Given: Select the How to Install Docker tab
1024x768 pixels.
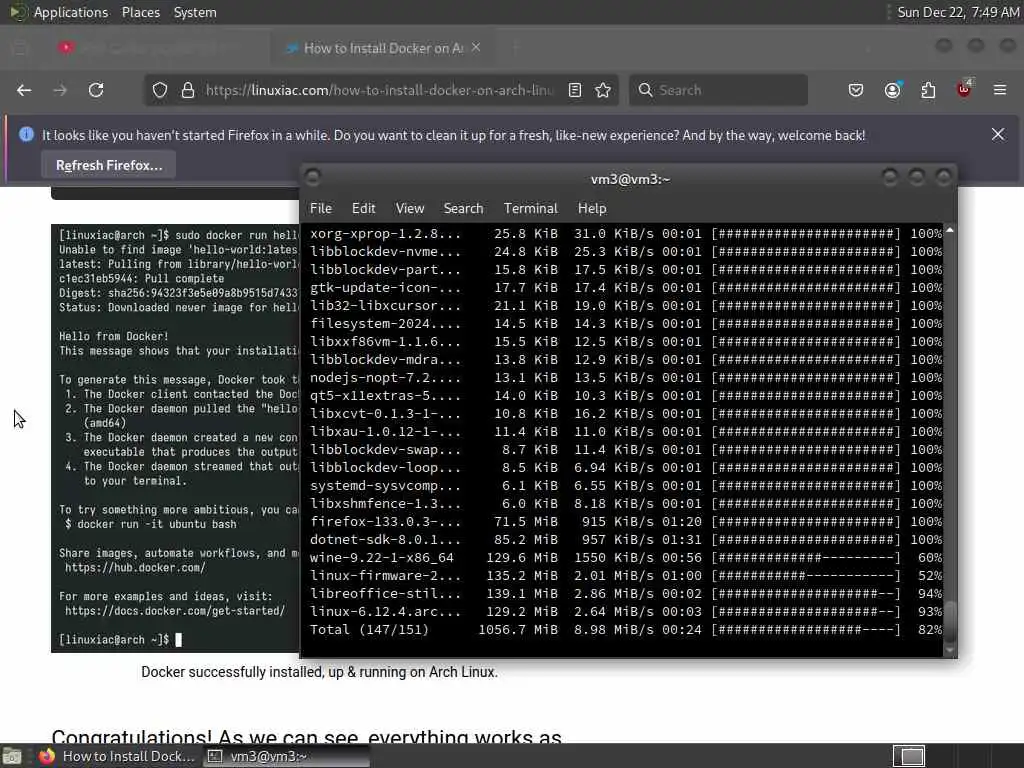Looking at the screenshot, I should pyautogui.click(x=382, y=48).
